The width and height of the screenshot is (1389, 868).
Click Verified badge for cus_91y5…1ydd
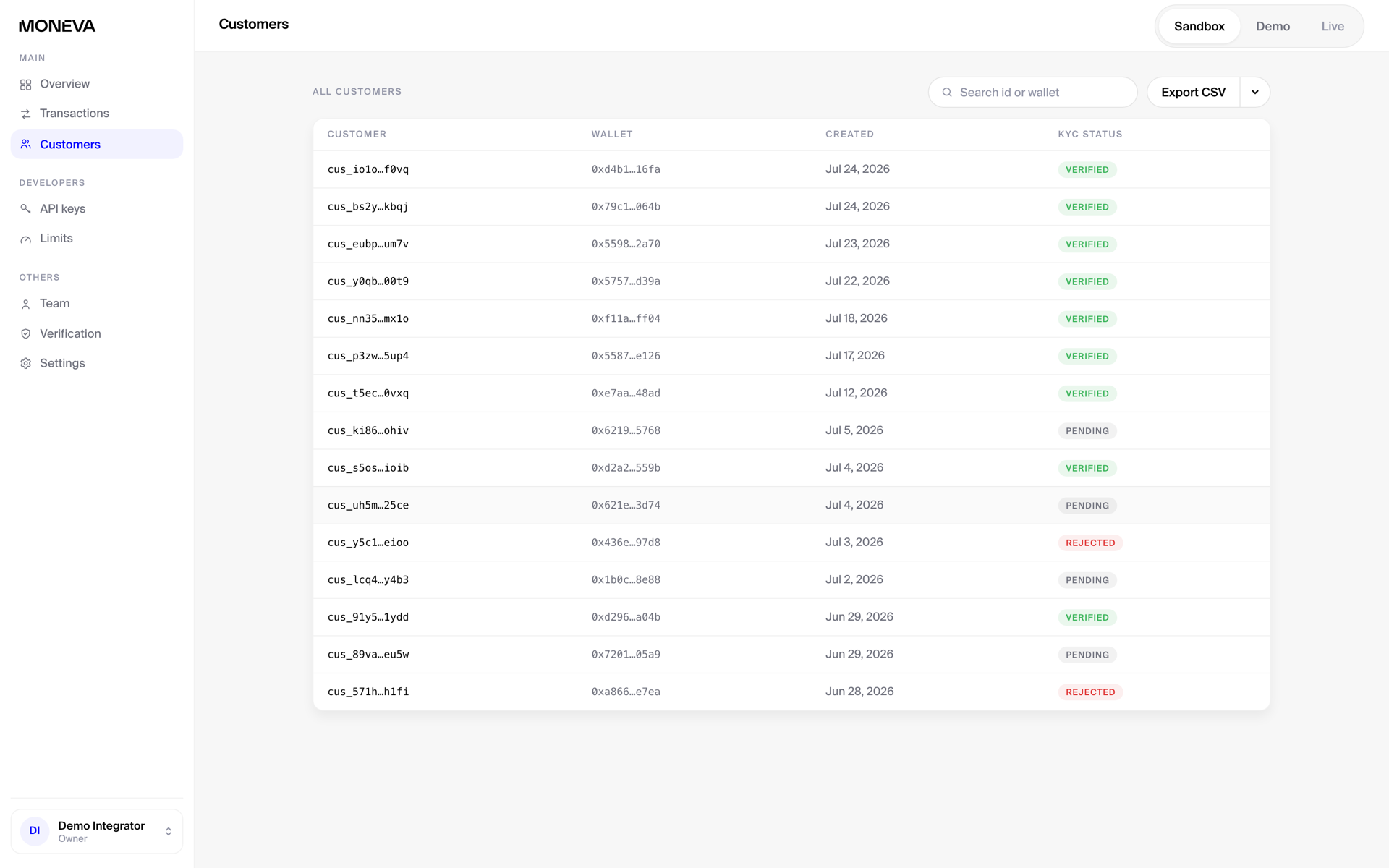click(1087, 618)
